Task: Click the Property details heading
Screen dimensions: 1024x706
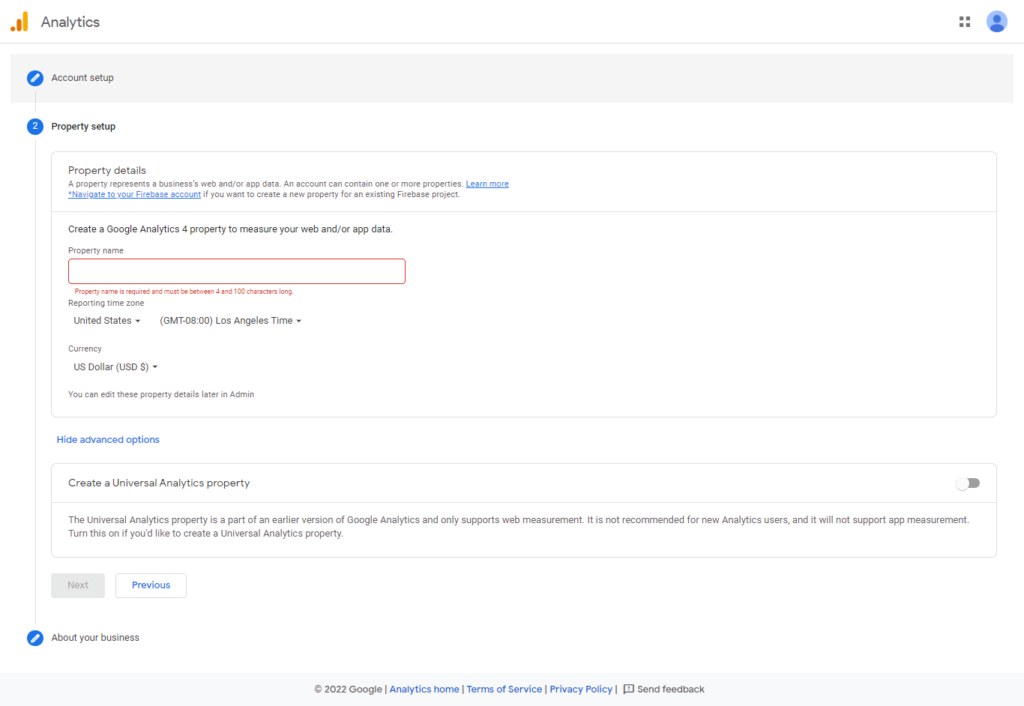Action: tap(107, 170)
